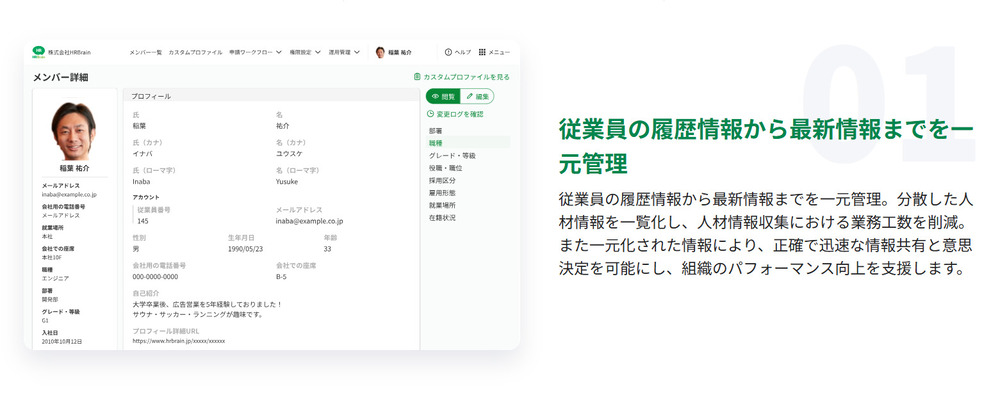Select 役職・職位 in the side navigation

445,168
